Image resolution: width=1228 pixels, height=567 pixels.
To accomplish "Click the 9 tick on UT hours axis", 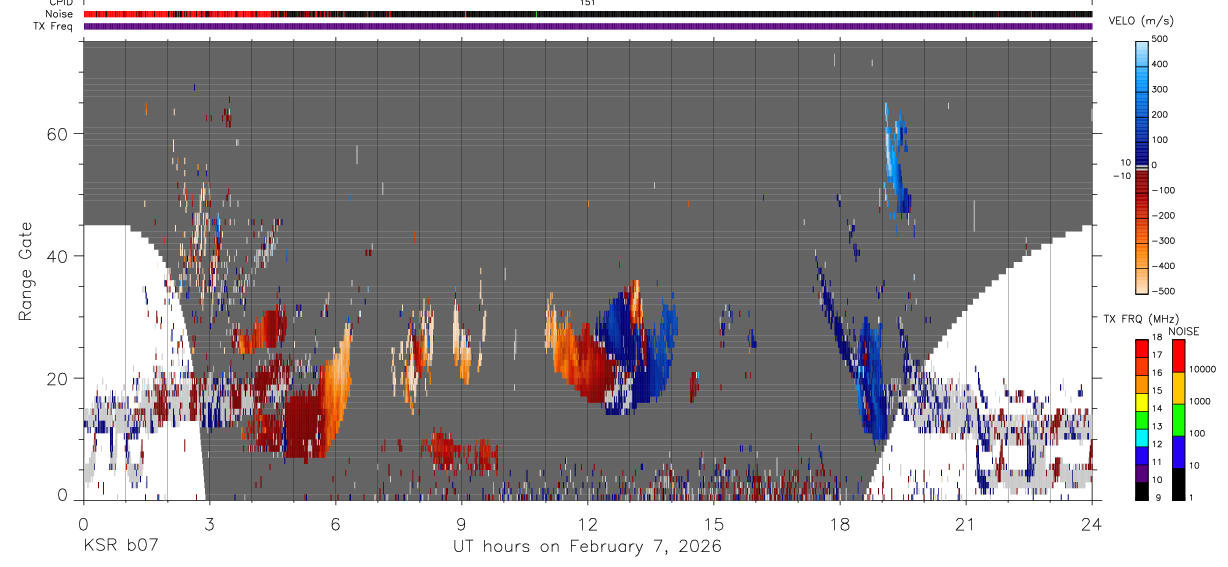I will point(461,523).
